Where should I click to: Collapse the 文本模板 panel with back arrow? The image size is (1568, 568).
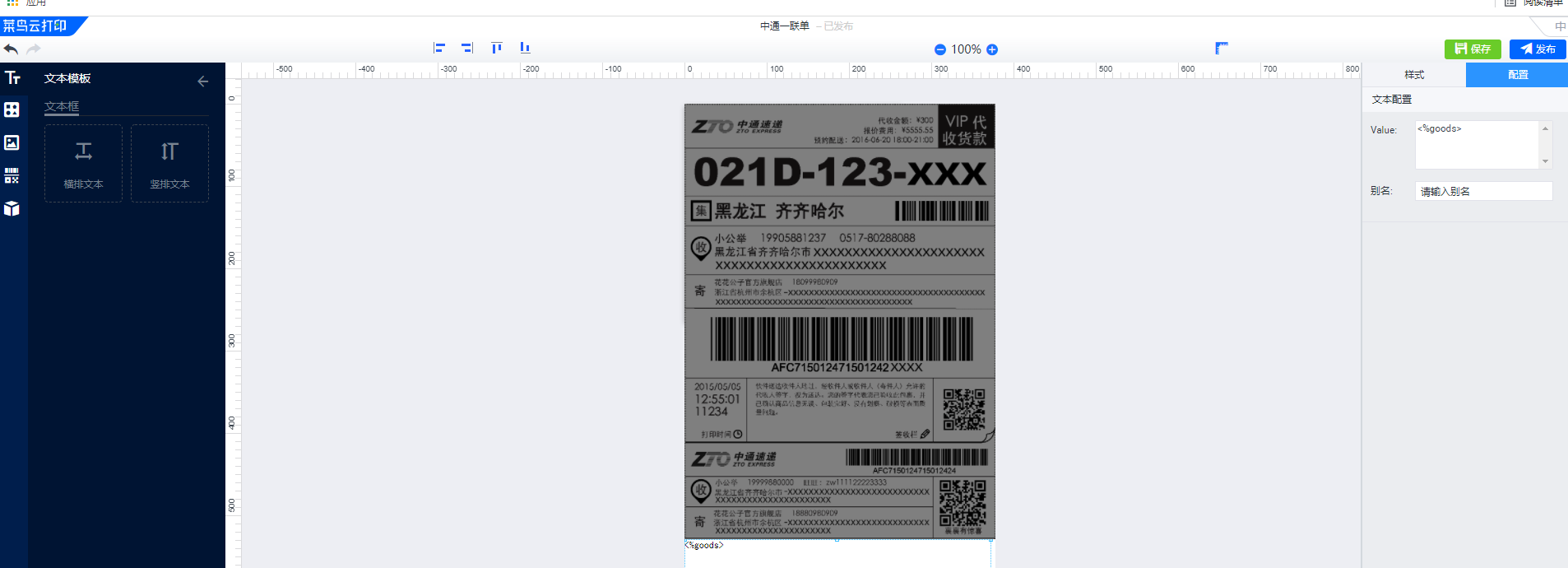pyautogui.click(x=203, y=81)
